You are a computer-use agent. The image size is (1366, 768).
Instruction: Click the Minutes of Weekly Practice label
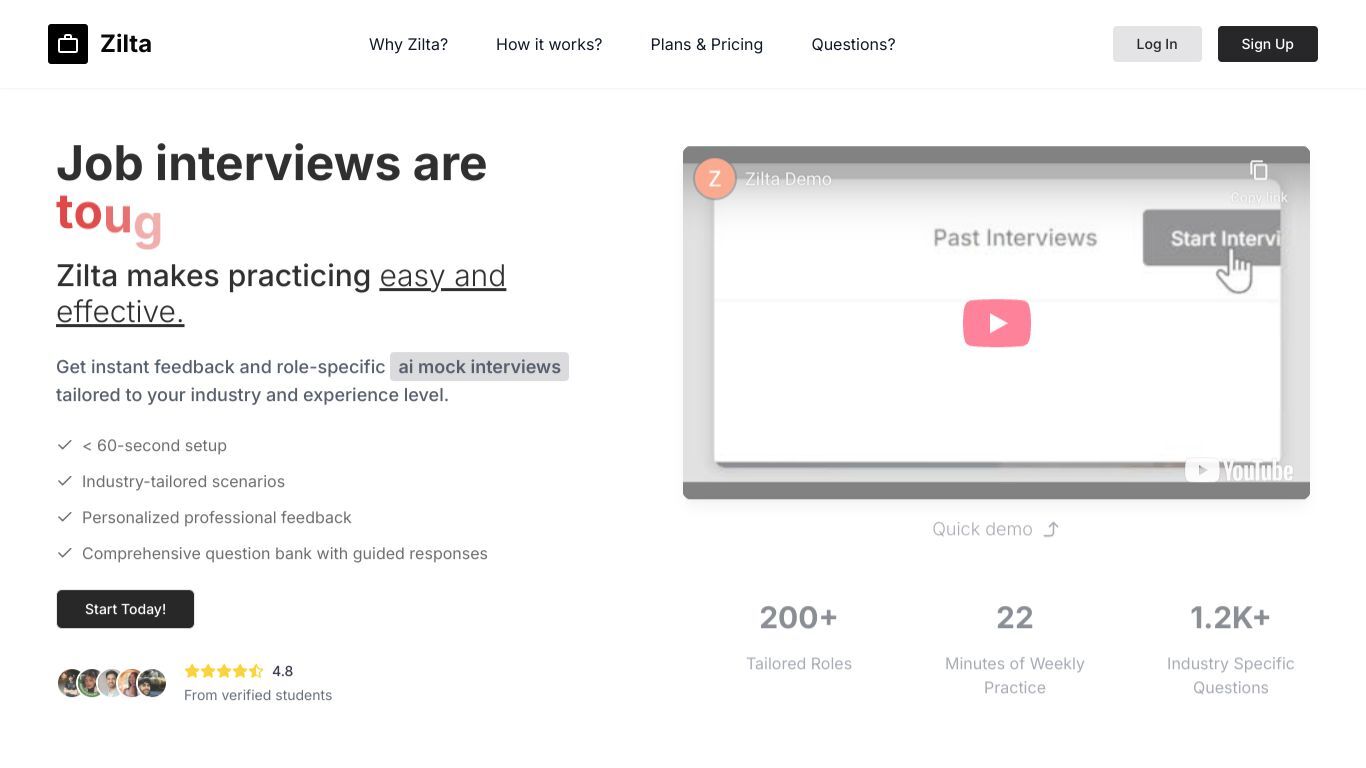(1015, 675)
